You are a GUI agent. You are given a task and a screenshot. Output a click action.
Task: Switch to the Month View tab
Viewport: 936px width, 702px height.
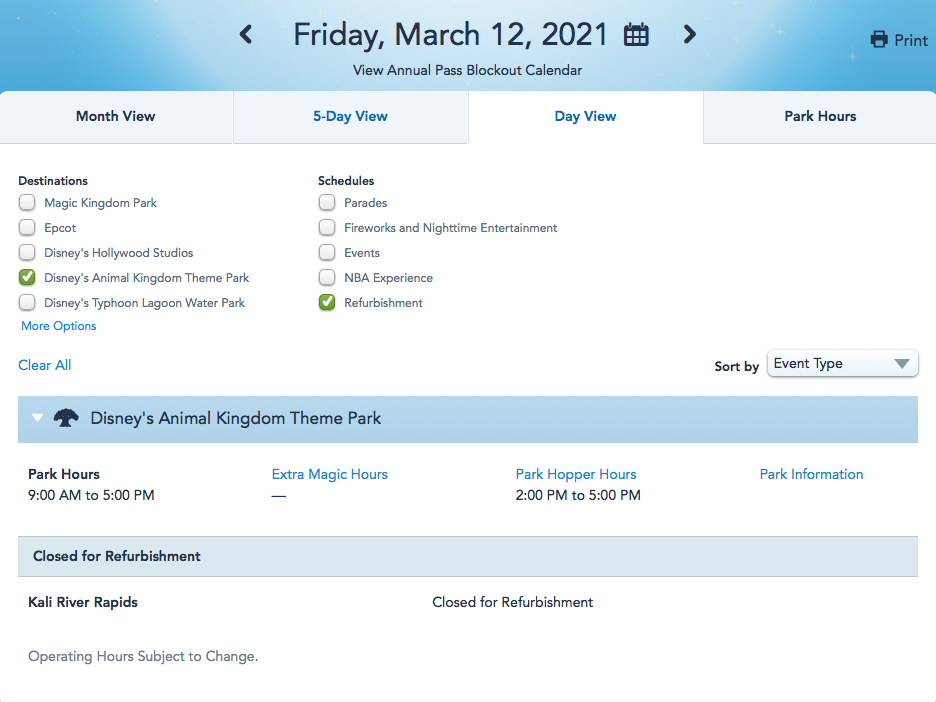tap(116, 116)
